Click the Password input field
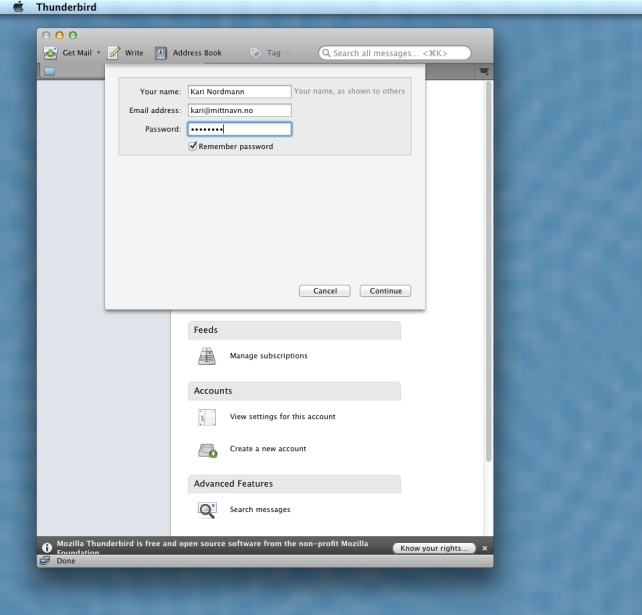Image resolution: width=642 pixels, height=615 pixels. pos(240,129)
